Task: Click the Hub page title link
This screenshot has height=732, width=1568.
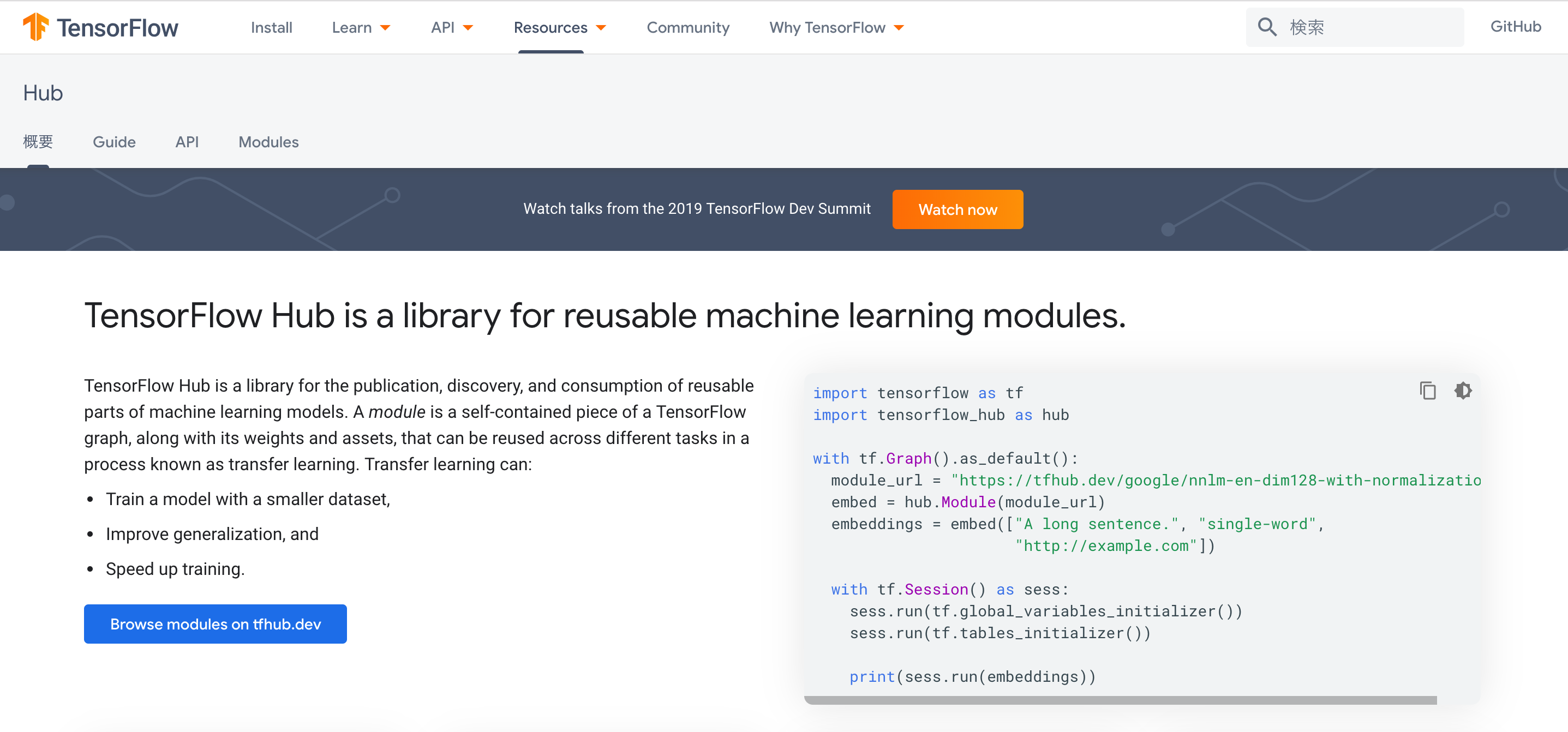Action: 43,93
